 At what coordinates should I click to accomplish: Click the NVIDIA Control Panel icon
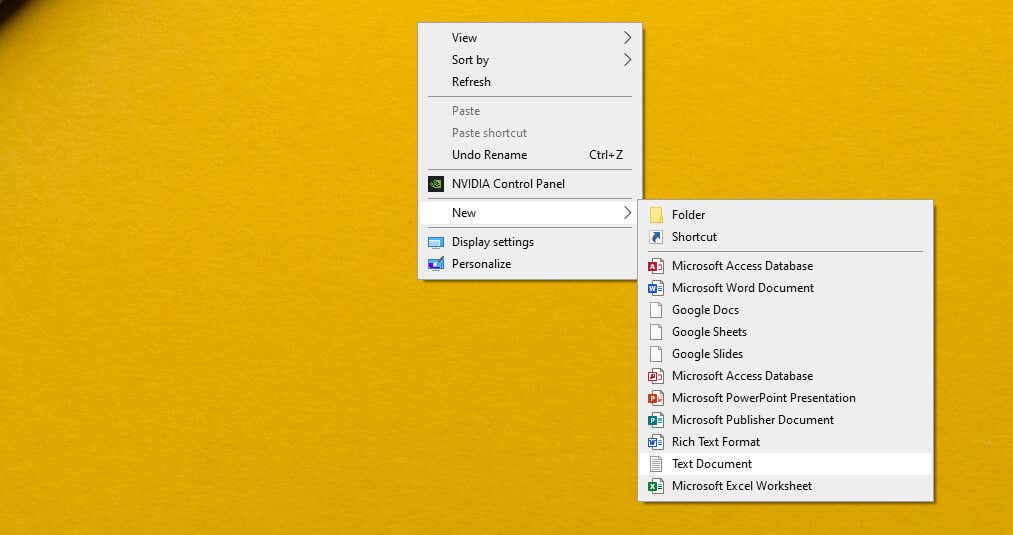click(x=436, y=184)
